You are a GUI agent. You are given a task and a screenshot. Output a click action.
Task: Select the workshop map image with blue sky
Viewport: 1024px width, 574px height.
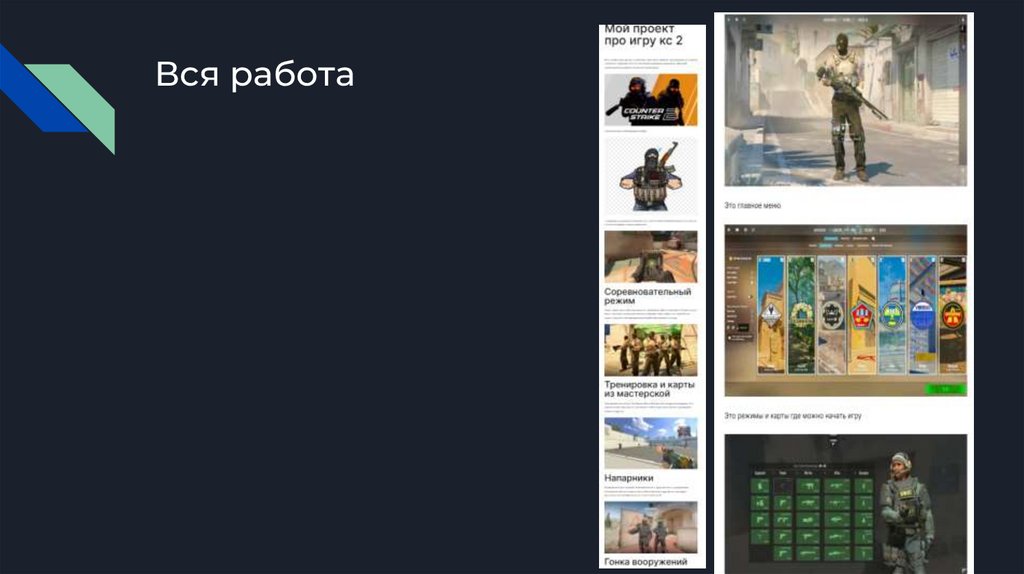(650, 443)
